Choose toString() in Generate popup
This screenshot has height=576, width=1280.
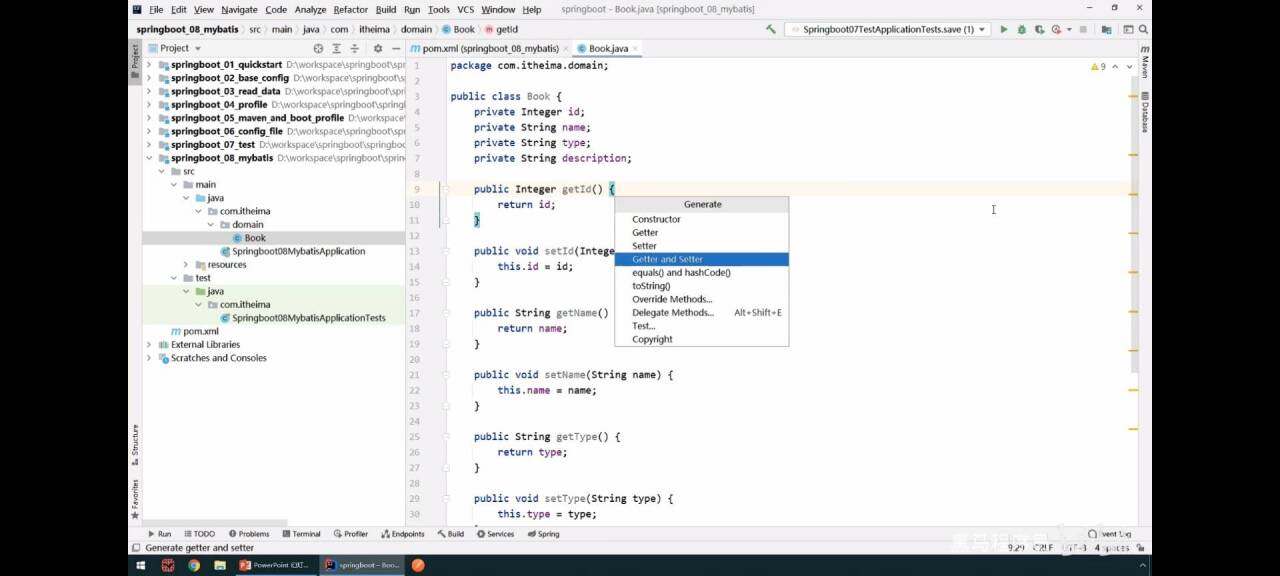(701, 286)
